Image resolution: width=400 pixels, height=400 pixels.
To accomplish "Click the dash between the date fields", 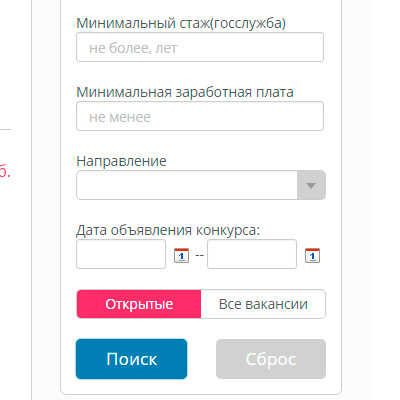I will [x=199, y=255].
